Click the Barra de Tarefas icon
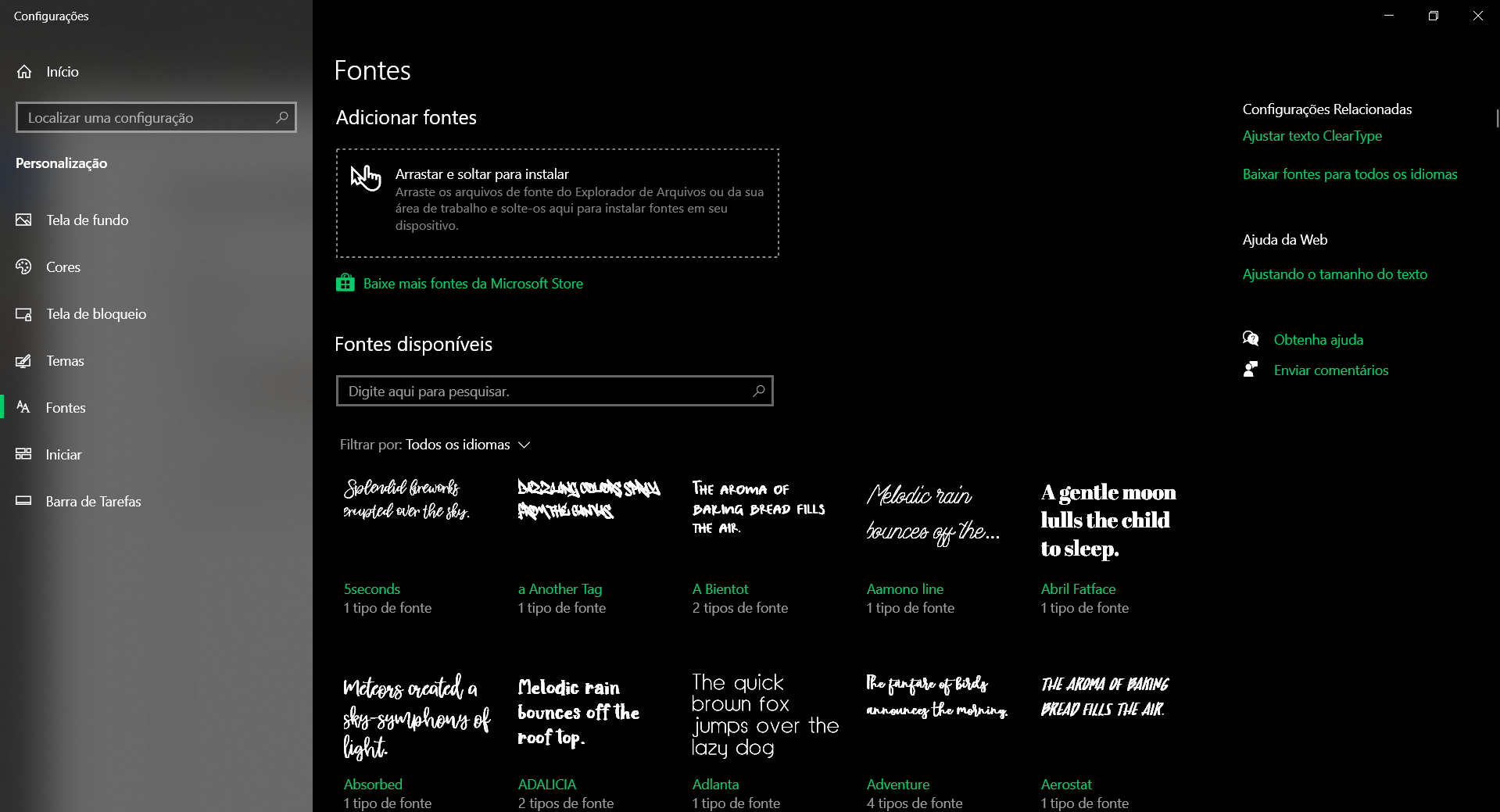The image size is (1500, 812). coord(24,502)
